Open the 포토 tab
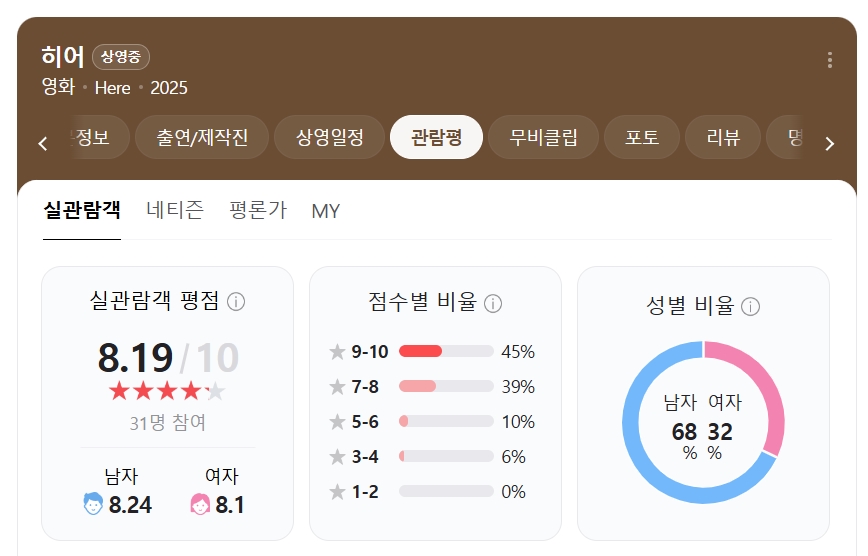 click(642, 137)
